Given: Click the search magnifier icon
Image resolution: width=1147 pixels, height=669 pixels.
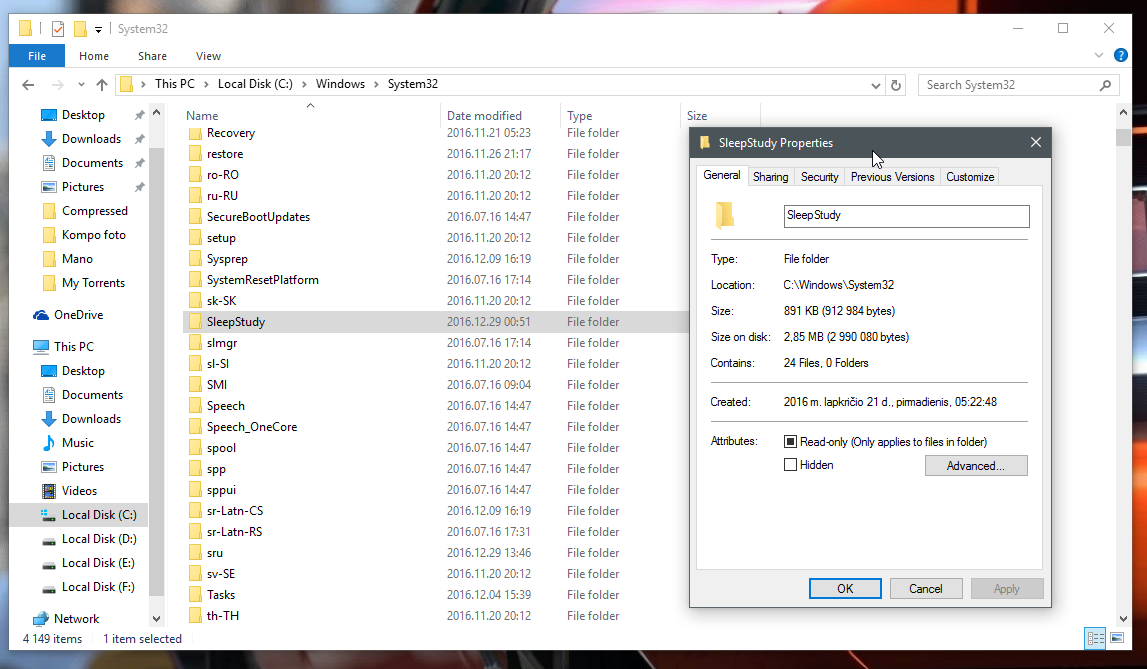Looking at the screenshot, I should pyautogui.click(x=1105, y=85).
